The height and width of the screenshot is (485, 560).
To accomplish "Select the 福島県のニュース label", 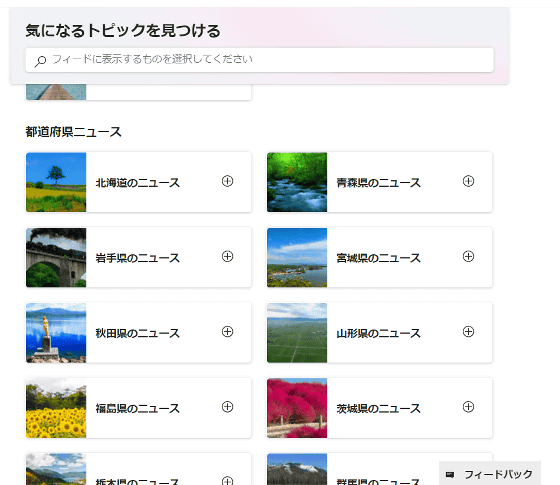I will pos(138,408).
